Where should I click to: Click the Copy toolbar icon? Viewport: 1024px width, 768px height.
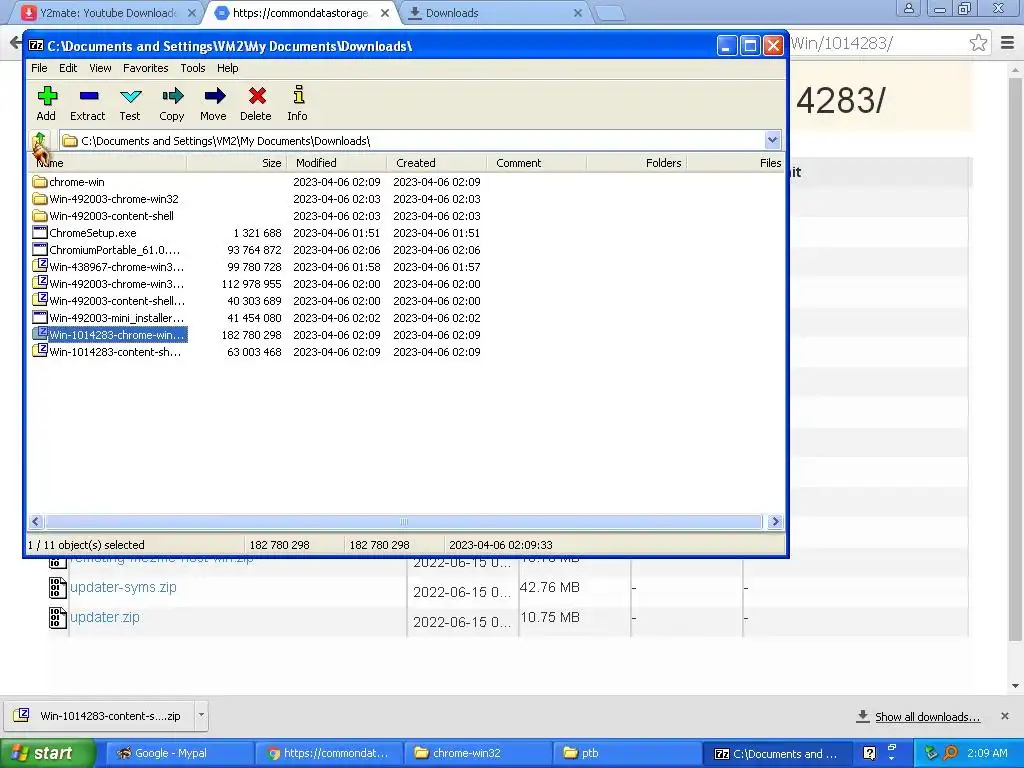(172, 103)
